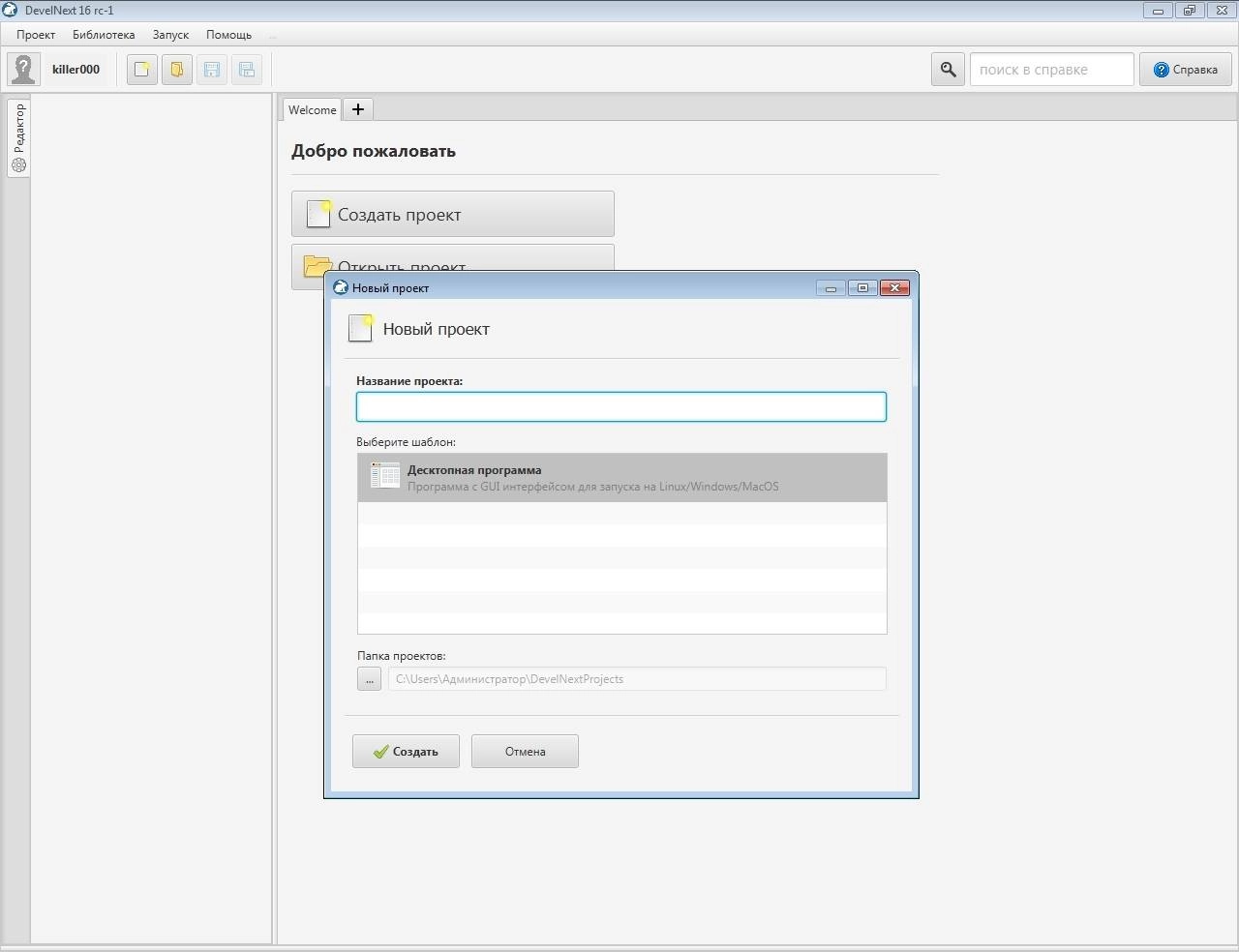This screenshot has width=1239, height=952.
Task: Open the Запуск menu
Action: [x=170, y=34]
